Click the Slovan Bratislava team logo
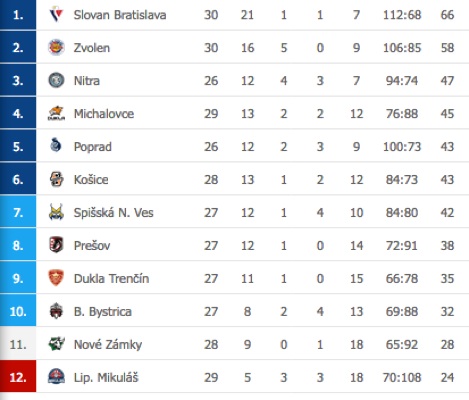The width and height of the screenshot is (469, 400). tap(56, 14)
